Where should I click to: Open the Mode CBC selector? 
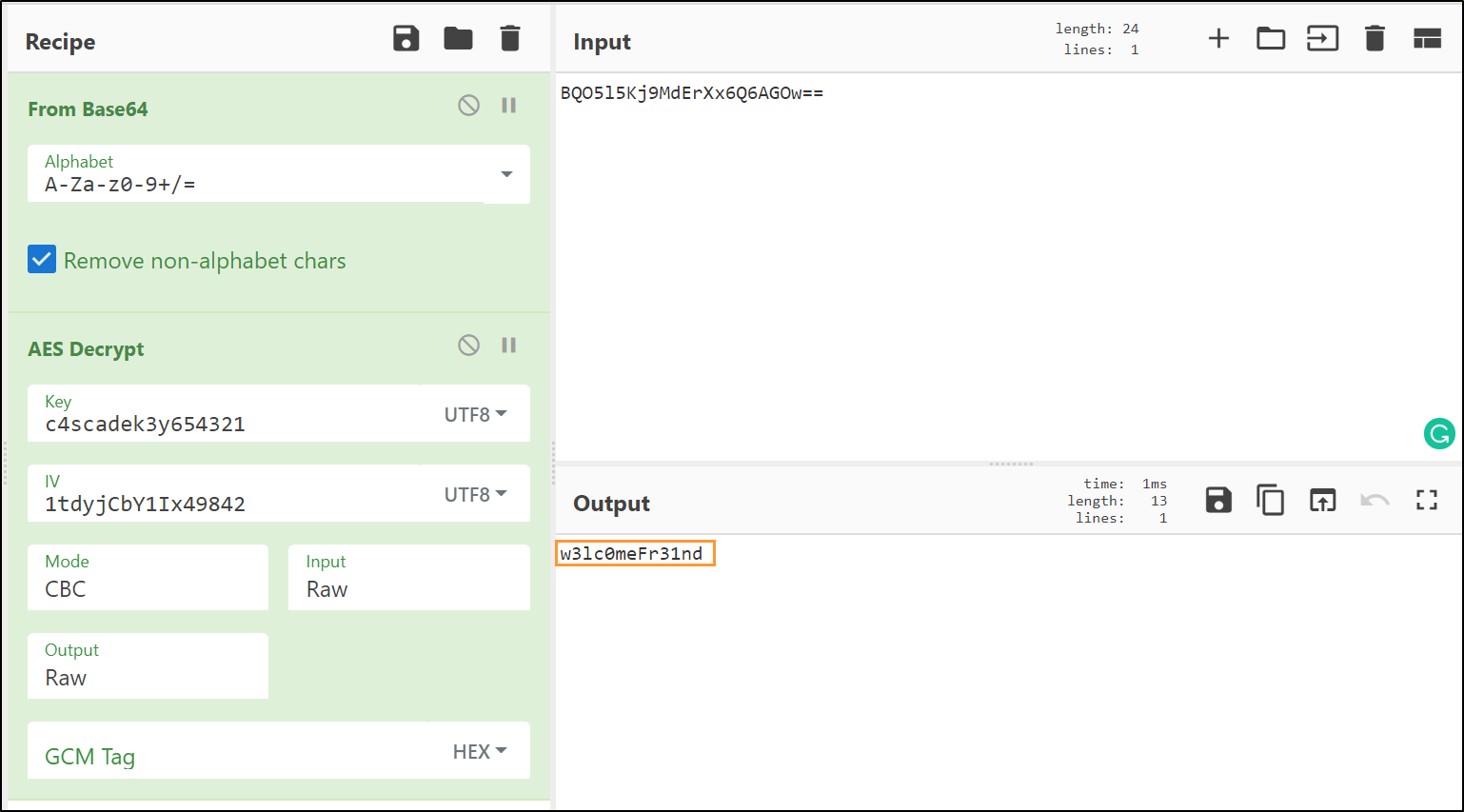[x=148, y=577]
